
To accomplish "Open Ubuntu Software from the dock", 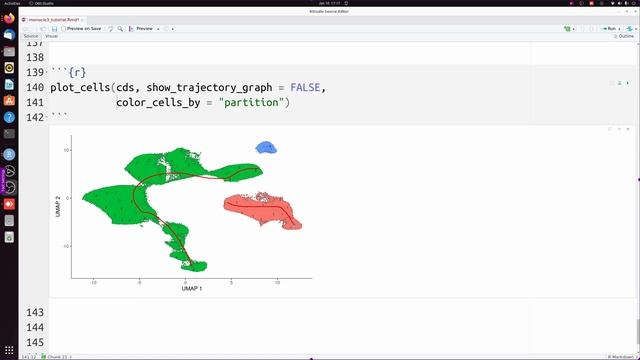I will click(x=9, y=101).
